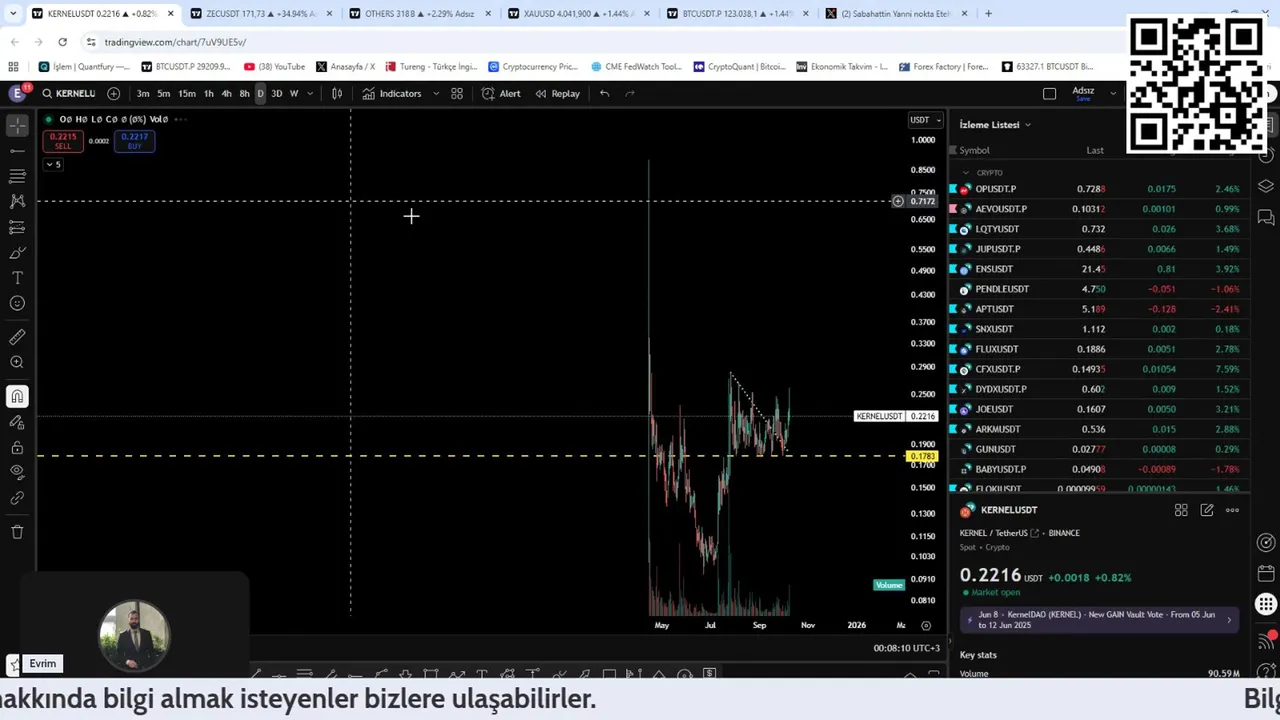Select ARKMUSDT in the watchlist
1280x720 pixels.
(1098, 429)
